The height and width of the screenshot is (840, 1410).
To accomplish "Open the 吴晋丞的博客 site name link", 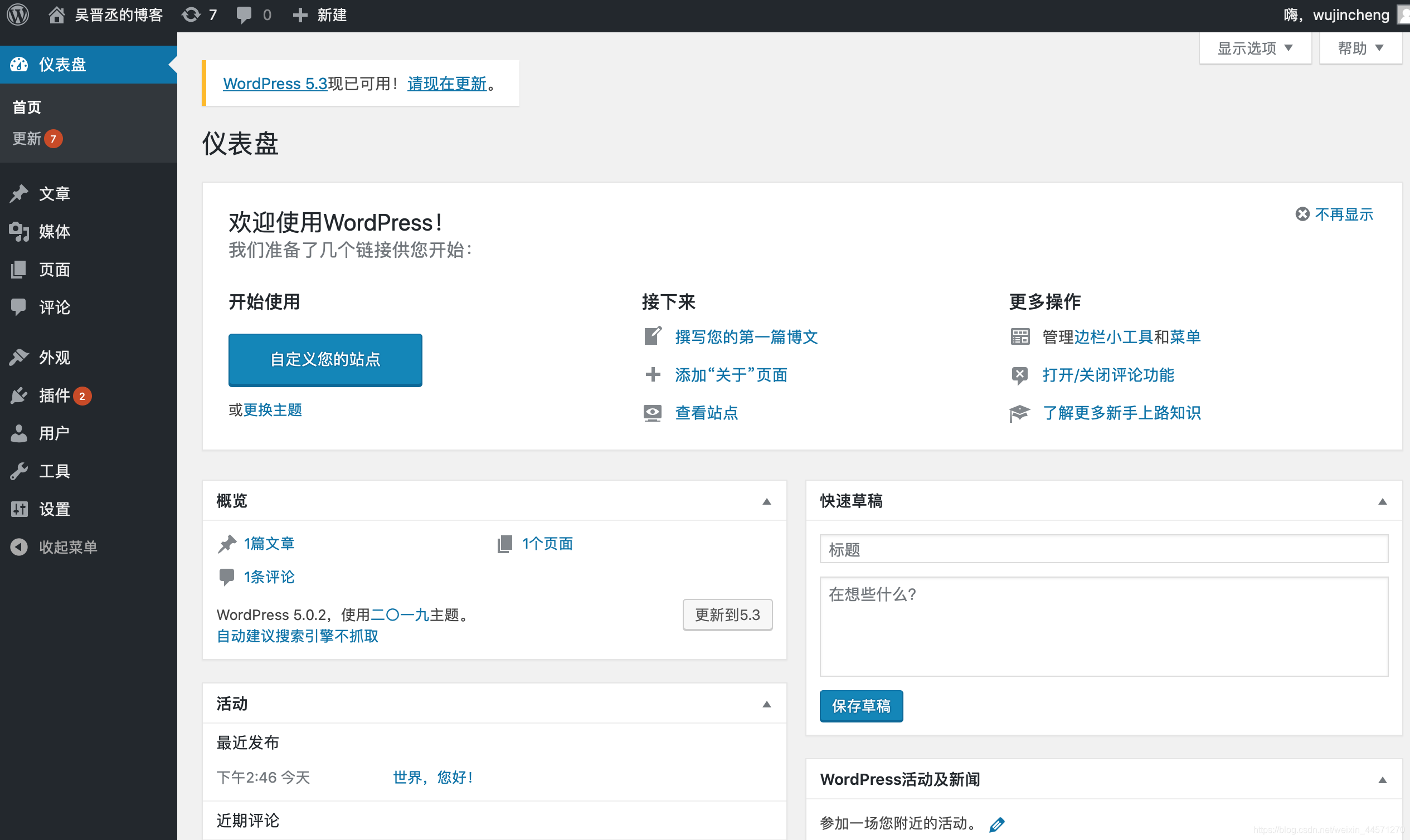I will [x=118, y=14].
